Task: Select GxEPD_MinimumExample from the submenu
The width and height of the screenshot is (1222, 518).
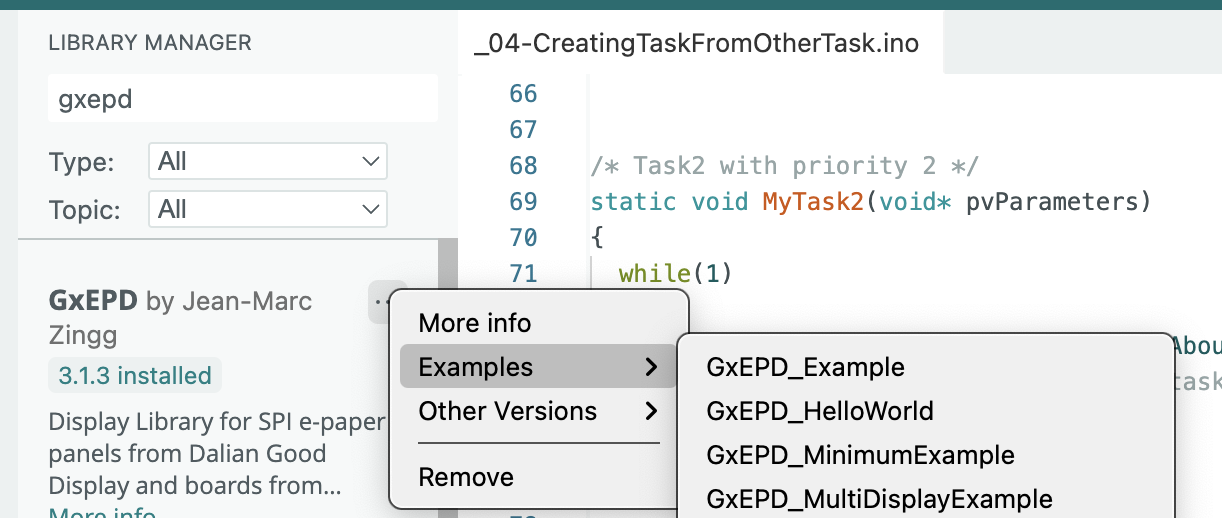Action: point(860,455)
